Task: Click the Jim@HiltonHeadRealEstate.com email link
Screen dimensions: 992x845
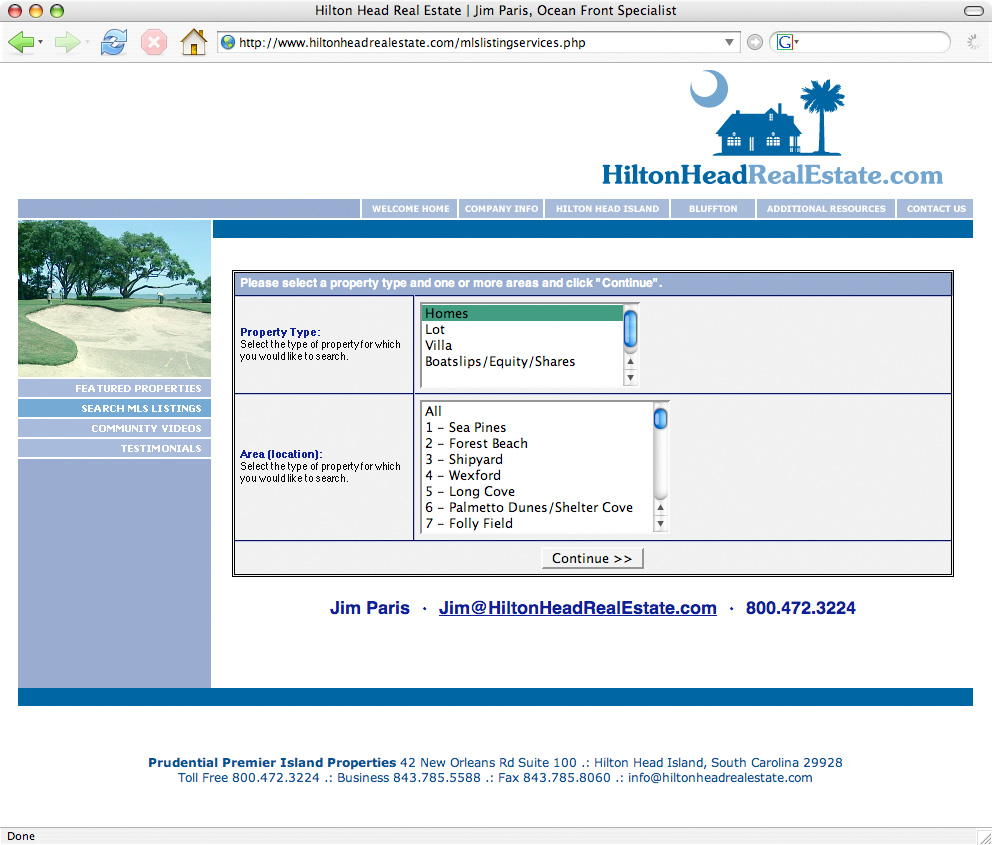Action: [578, 608]
